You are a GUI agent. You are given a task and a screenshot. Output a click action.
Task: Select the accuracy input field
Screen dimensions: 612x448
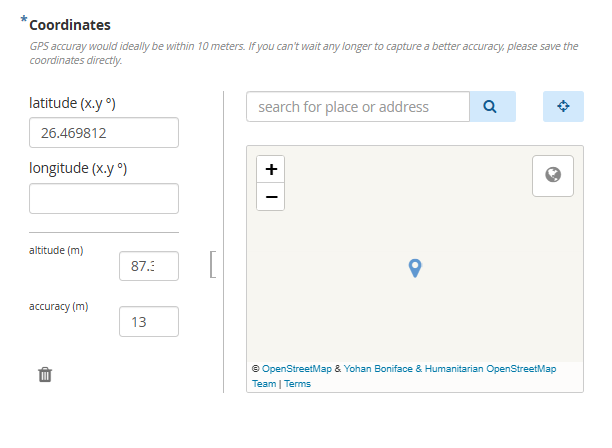pyautogui.click(x=148, y=321)
